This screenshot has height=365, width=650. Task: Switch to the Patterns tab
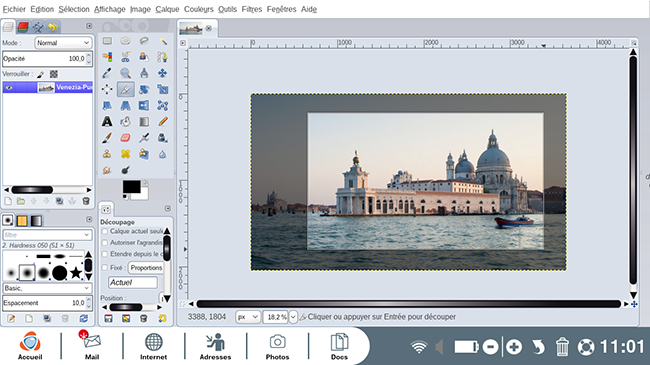[x=22, y=221]
